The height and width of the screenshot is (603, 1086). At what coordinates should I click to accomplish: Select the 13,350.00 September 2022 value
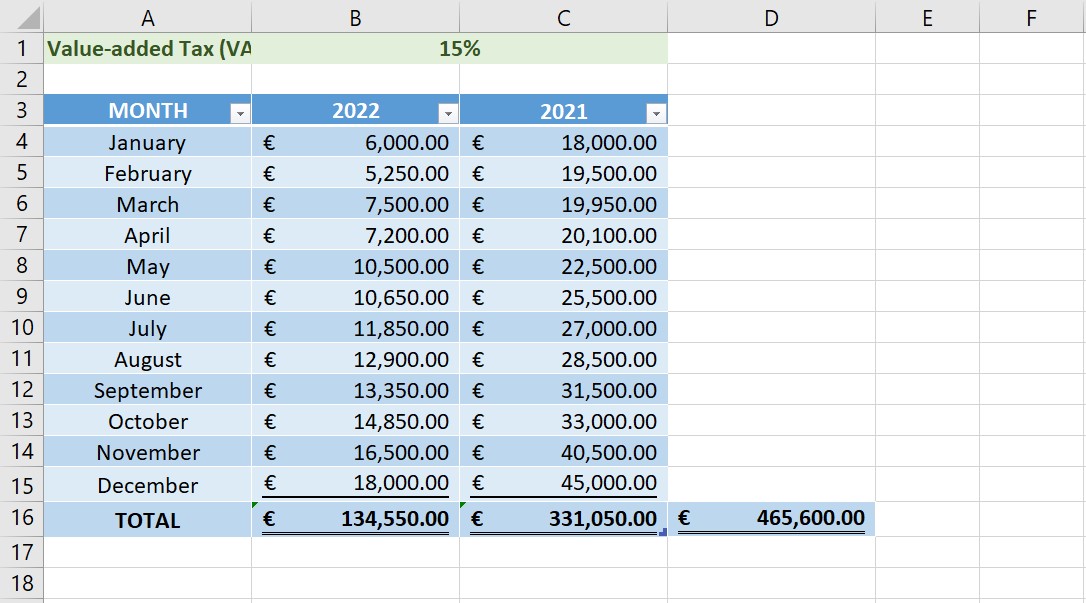[x=355, y=390]
